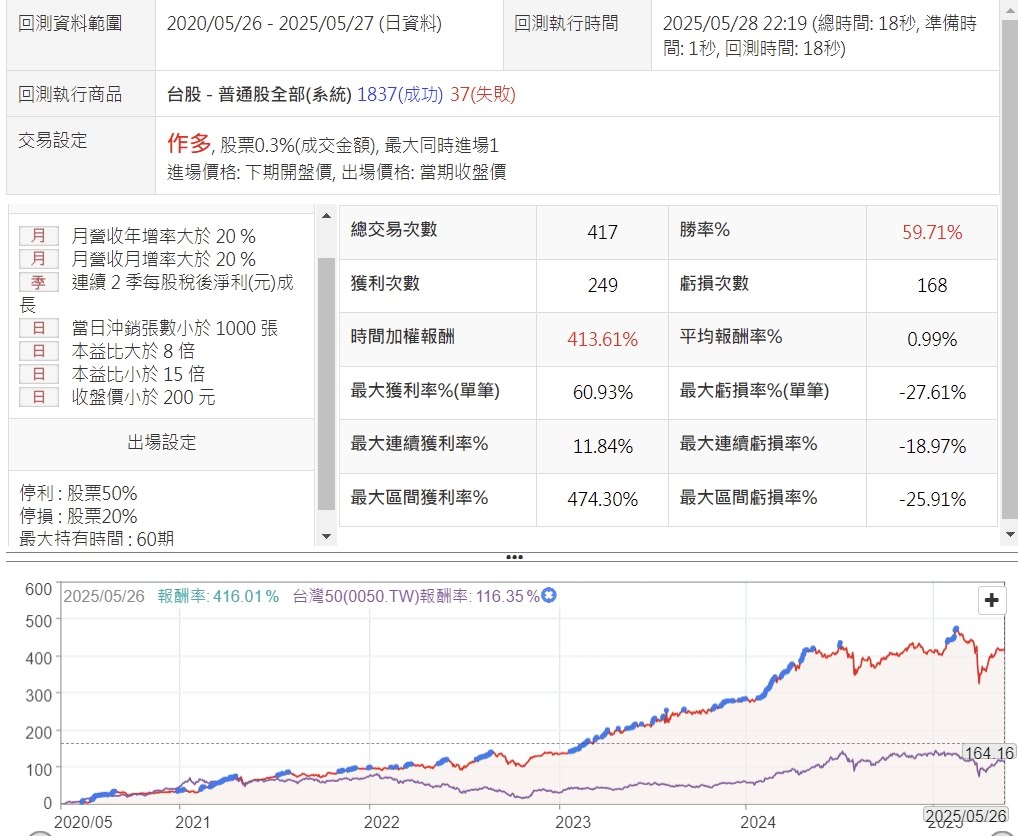Open the 37(失敗) failed stocks link

(x=482, y=95)
